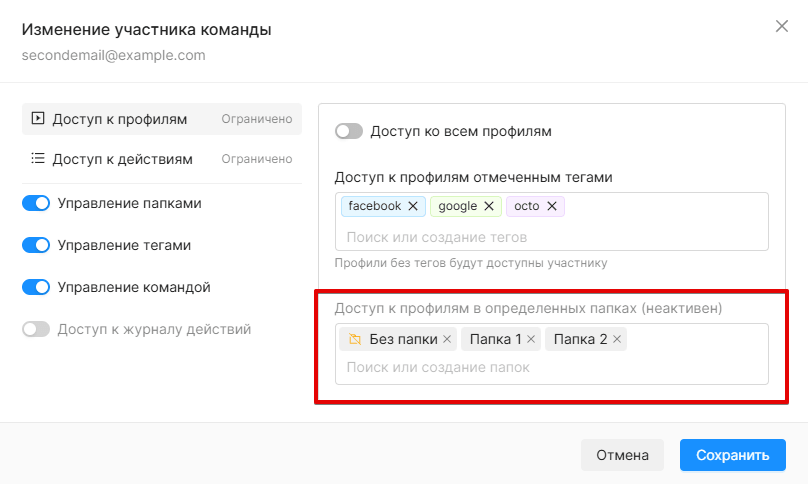Image resolution: width=808 pixels, height=484 pixels.
Task: Remove the Папка 2 folder chip
Action: [x=617, y=339]
